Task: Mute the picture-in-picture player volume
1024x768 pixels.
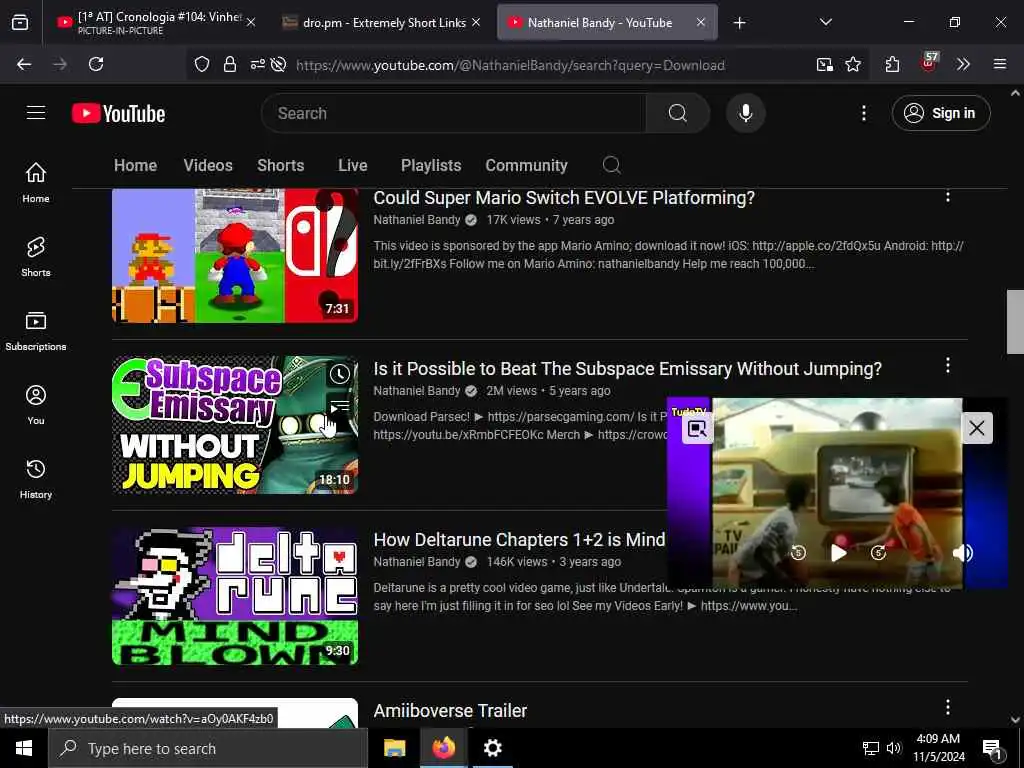Action: 963,552
